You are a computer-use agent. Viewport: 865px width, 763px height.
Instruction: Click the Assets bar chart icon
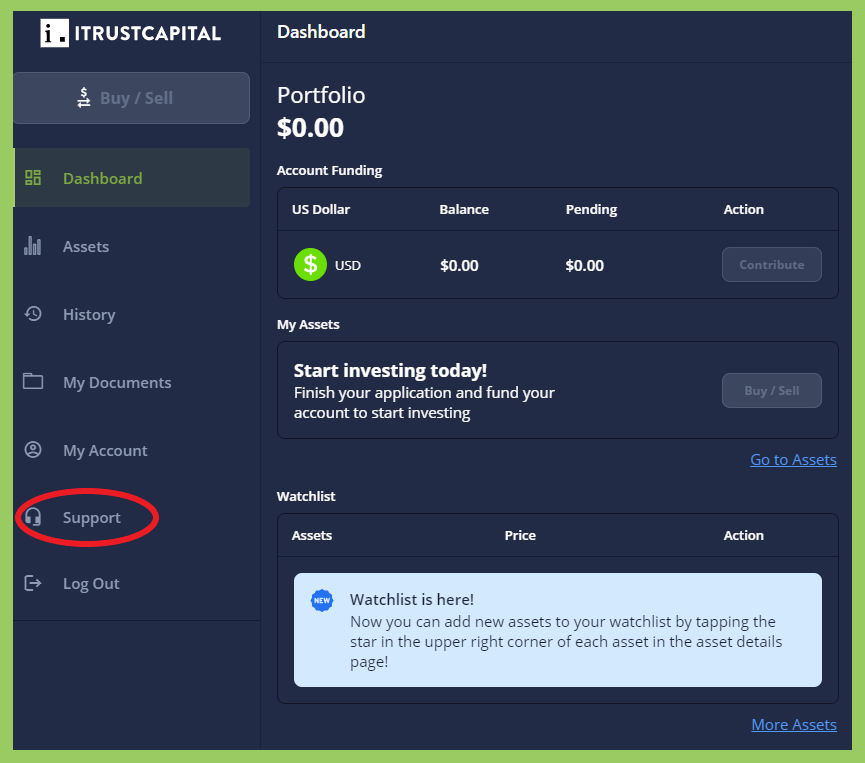point(33,246)
